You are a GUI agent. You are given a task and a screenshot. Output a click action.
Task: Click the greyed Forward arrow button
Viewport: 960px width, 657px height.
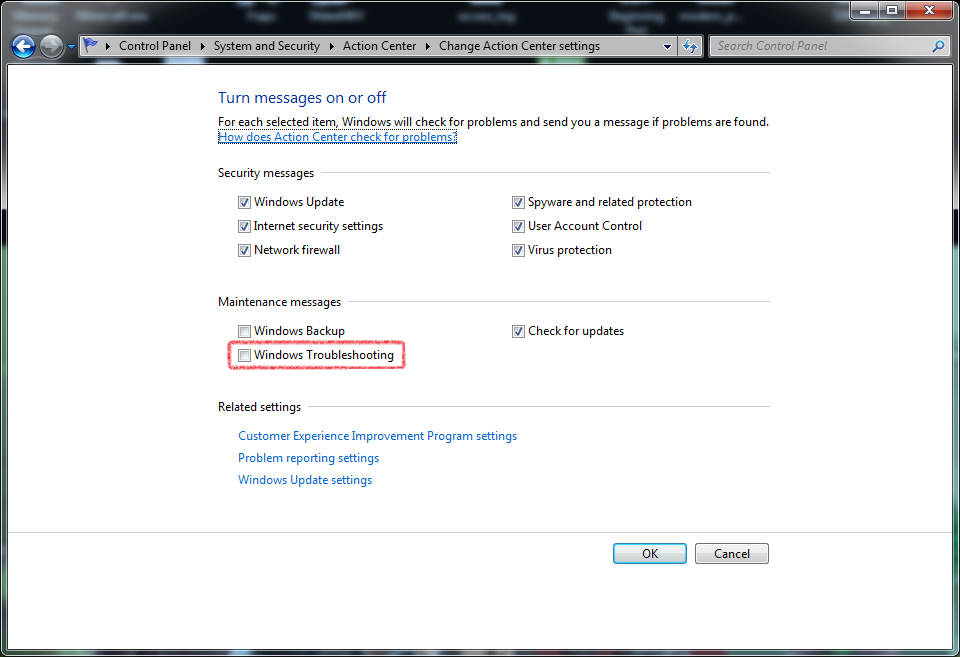51,46
